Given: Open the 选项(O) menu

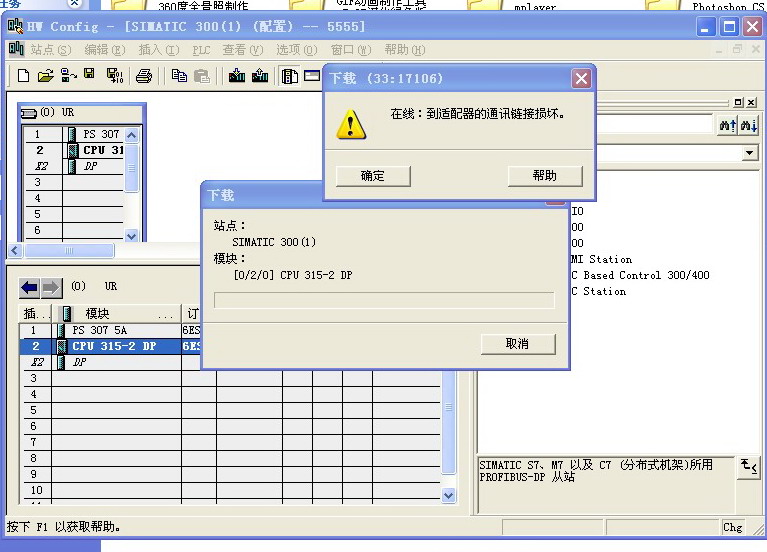Looking at the screenshot, I should point(294,50).
